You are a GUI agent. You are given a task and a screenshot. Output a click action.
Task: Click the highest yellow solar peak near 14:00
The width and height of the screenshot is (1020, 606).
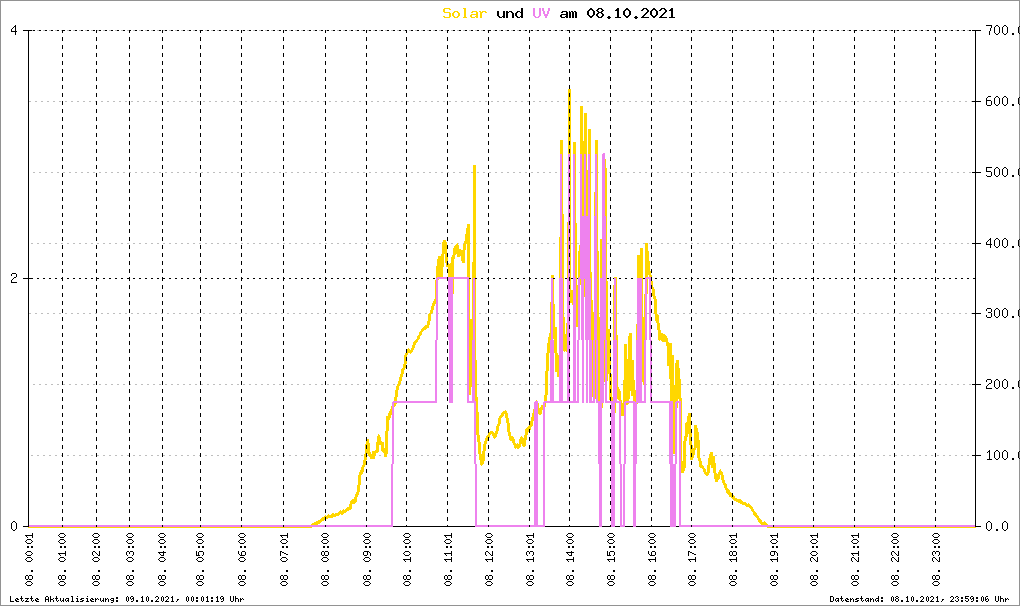569,91
